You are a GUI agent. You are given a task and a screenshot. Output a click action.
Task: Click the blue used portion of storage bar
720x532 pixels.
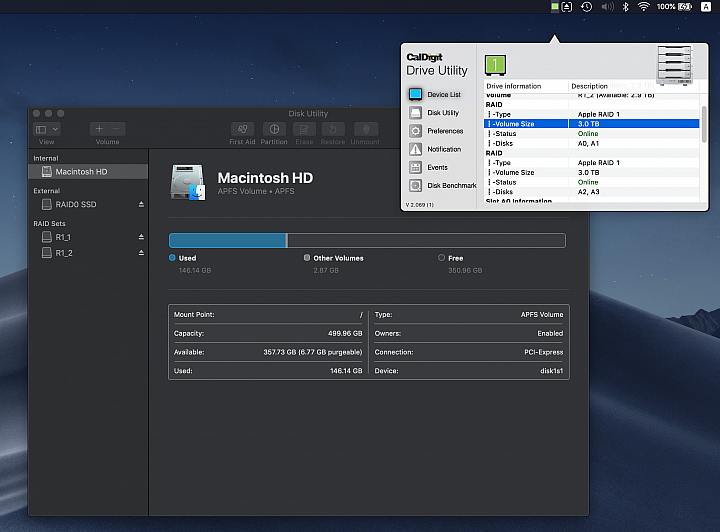[228, 241]
